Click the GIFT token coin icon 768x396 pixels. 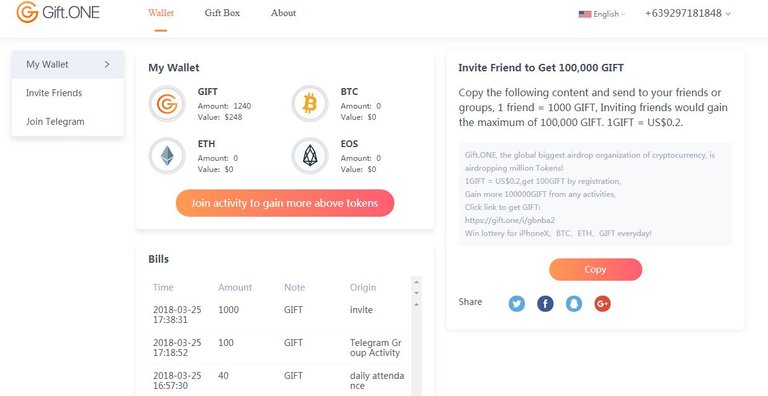tap(167, 103)
